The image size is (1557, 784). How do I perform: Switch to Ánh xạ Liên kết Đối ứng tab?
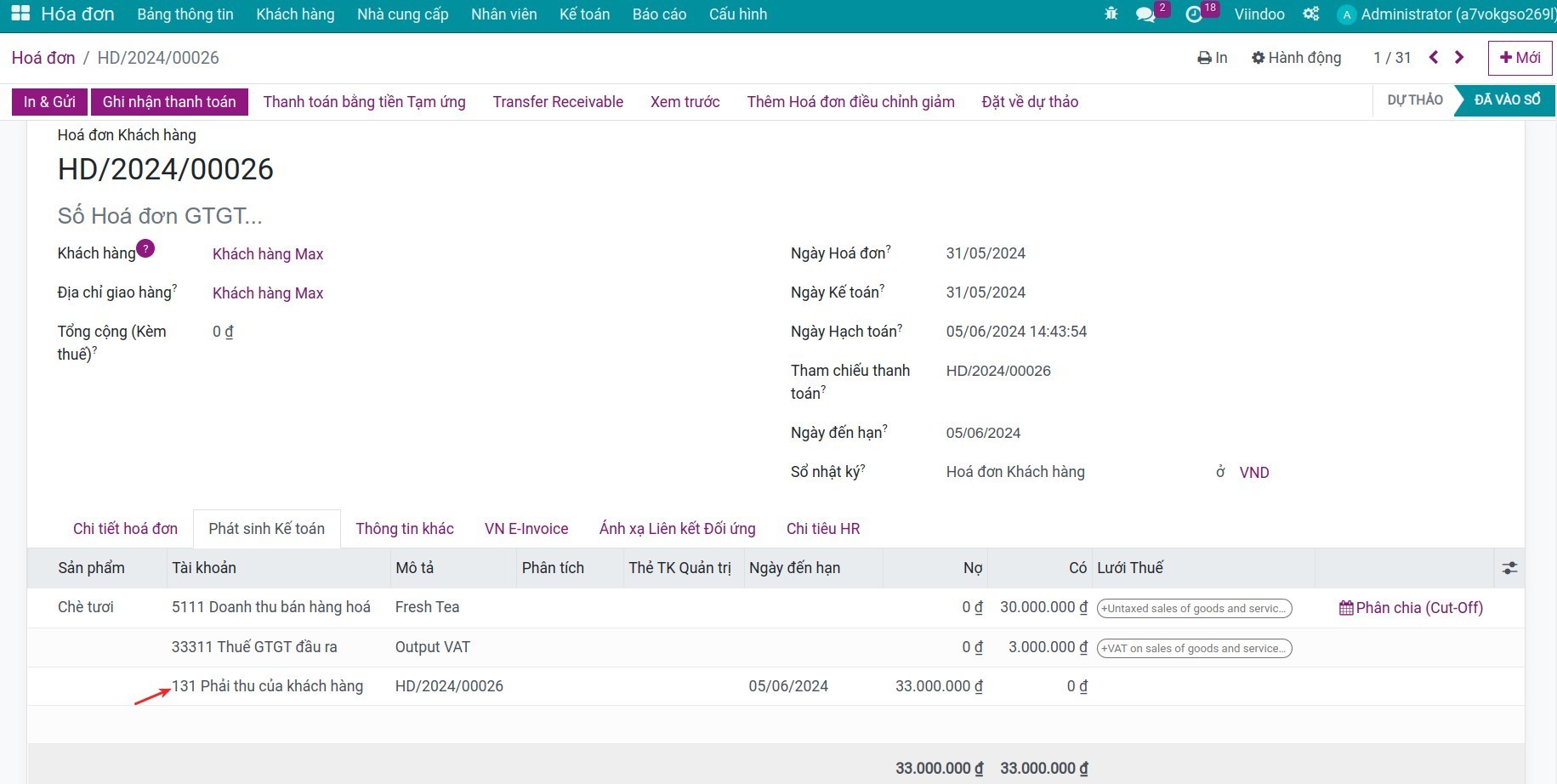point(678,529)
